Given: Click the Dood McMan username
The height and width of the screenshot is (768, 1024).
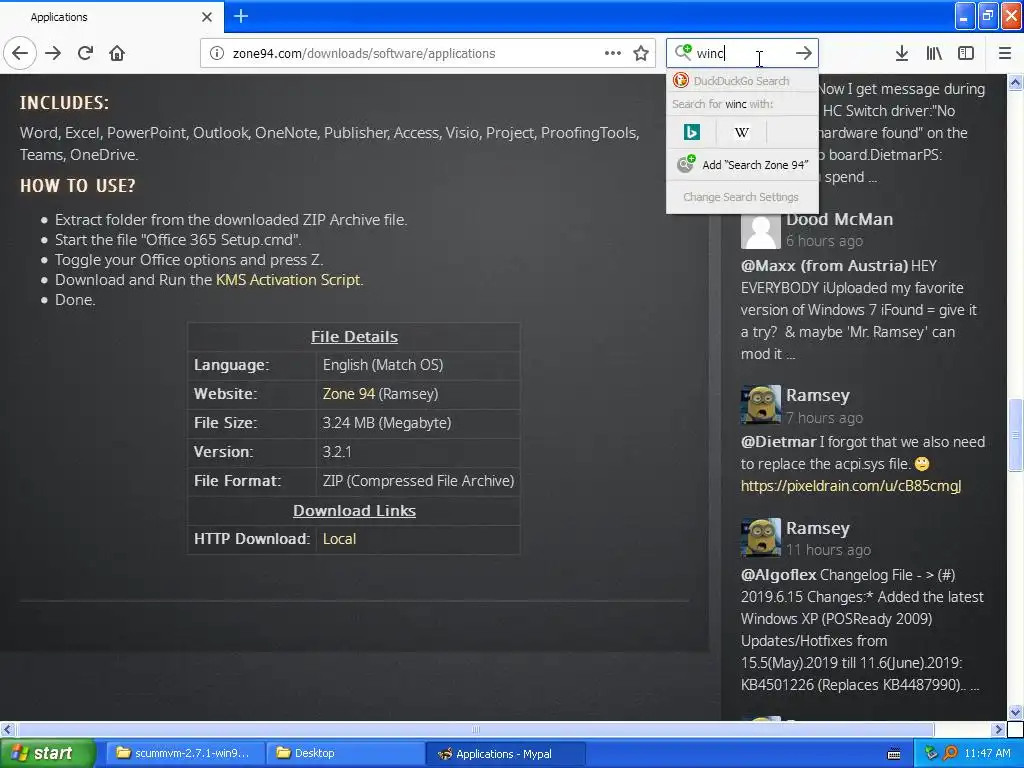Looking at the screenshot, I should (839, 219).
